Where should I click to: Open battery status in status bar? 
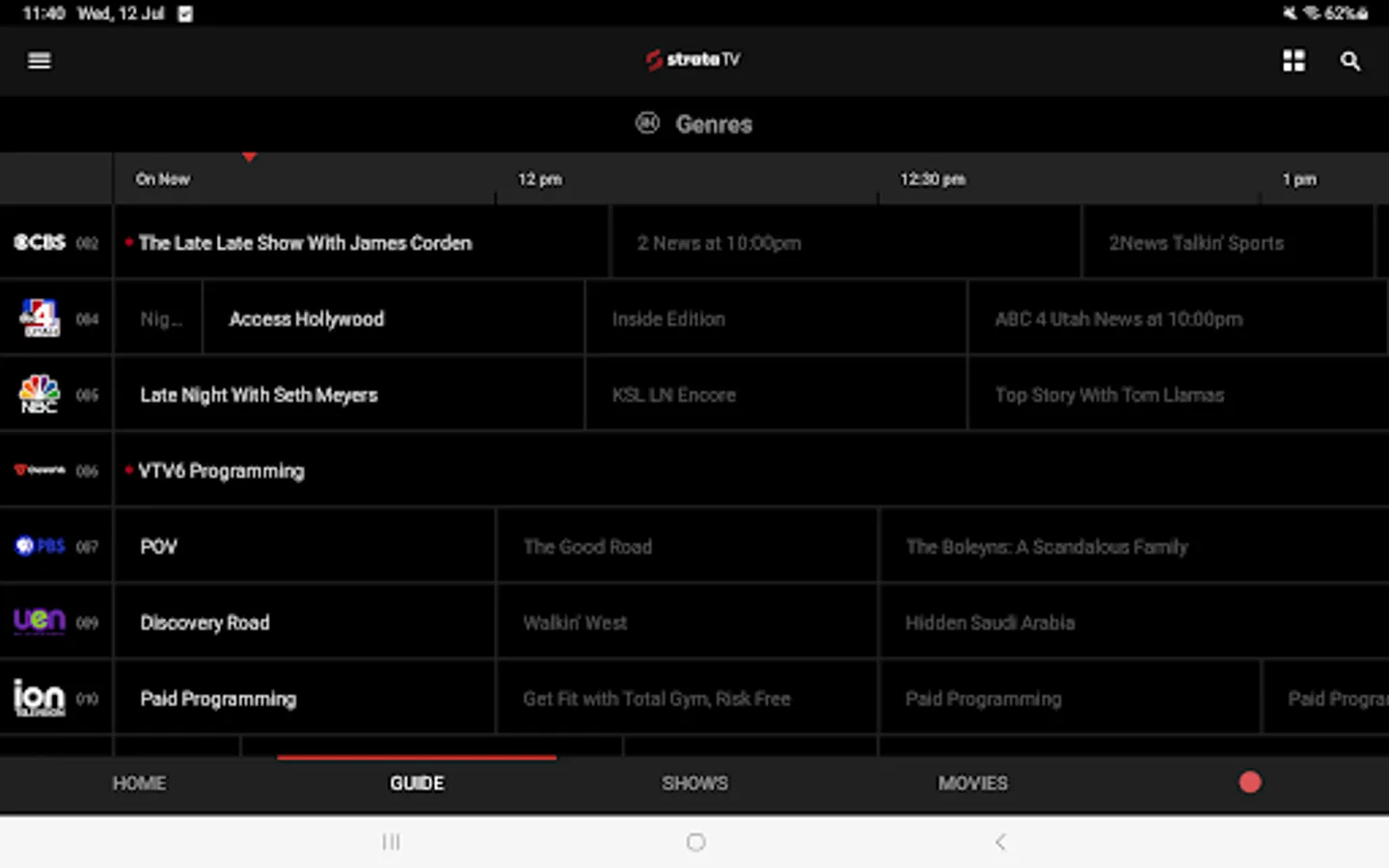[x=1346, y=13]
